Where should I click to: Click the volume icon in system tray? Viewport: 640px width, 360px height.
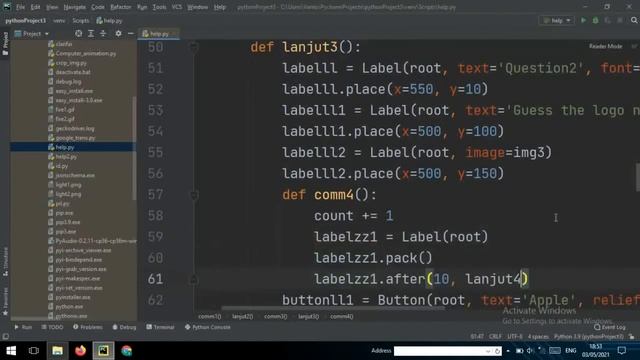click(x=530, y=351)
